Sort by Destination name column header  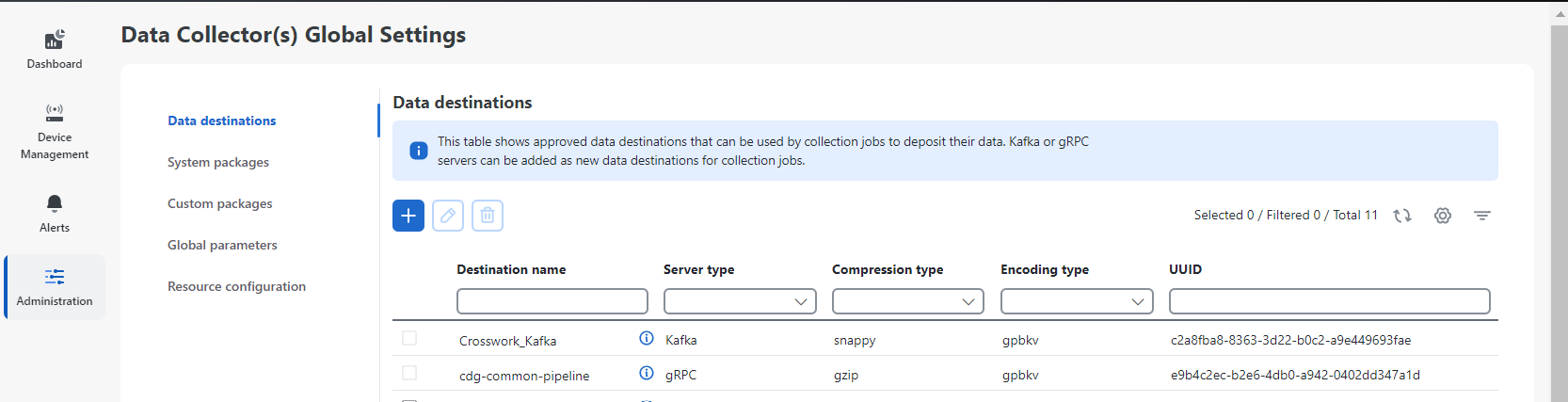pos(511,269)
